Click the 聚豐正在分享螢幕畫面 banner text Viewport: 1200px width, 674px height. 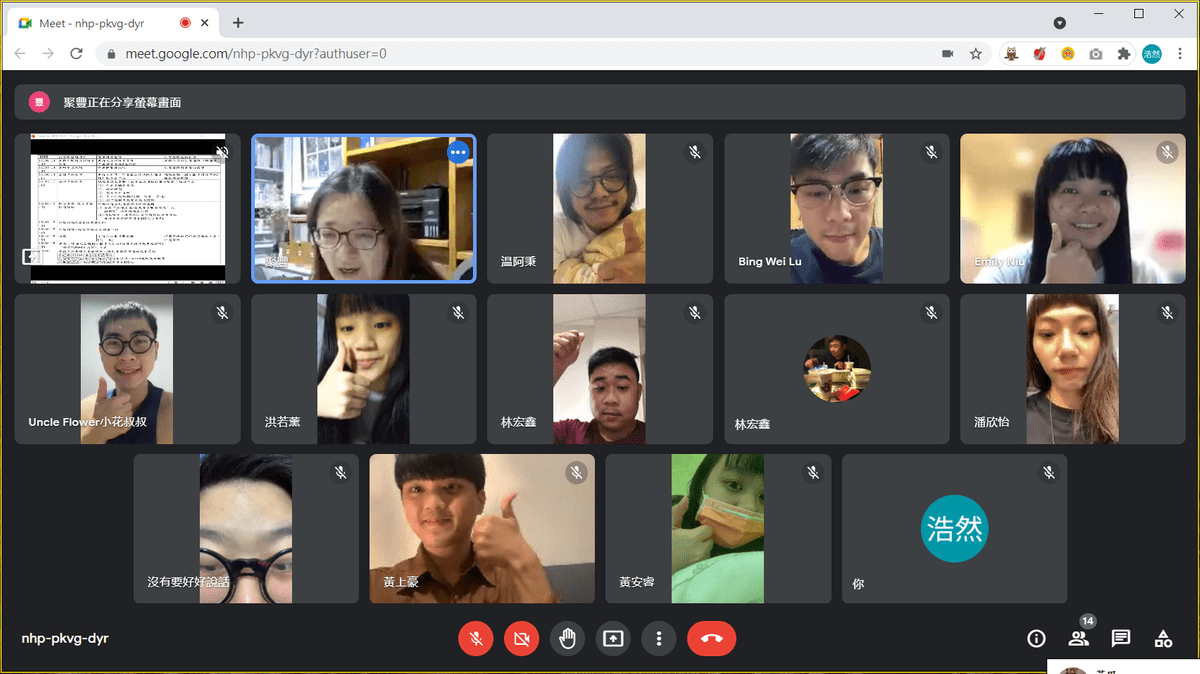[x=122, y=102]
